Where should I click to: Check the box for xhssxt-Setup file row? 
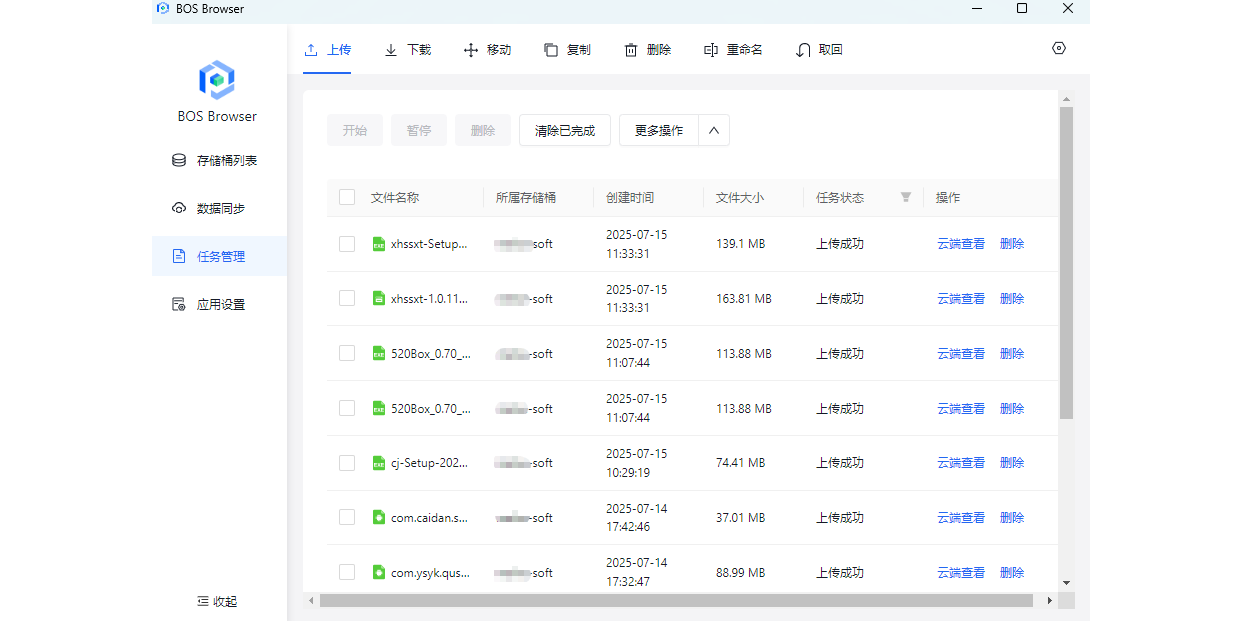347,244
